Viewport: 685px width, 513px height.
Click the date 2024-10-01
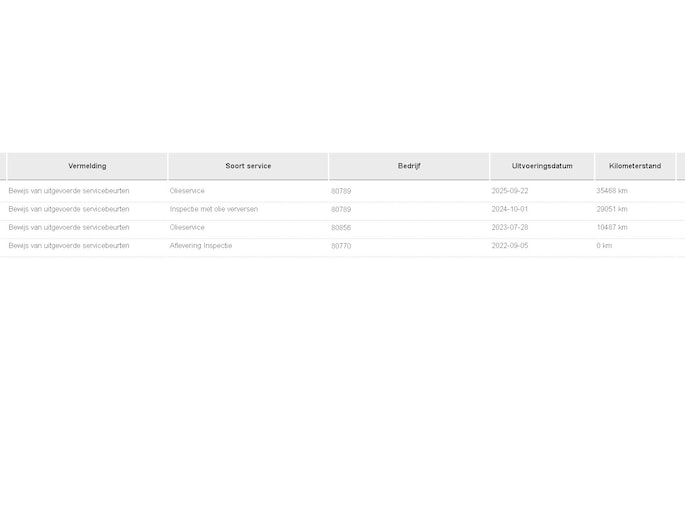click(x=510, y=209)
